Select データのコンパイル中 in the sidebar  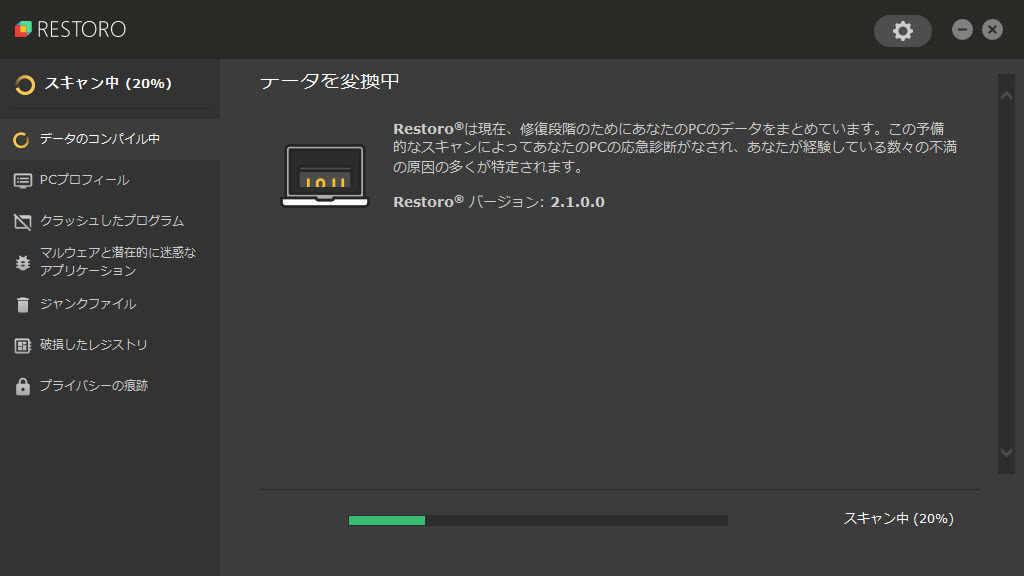click(x=110, y=139)
